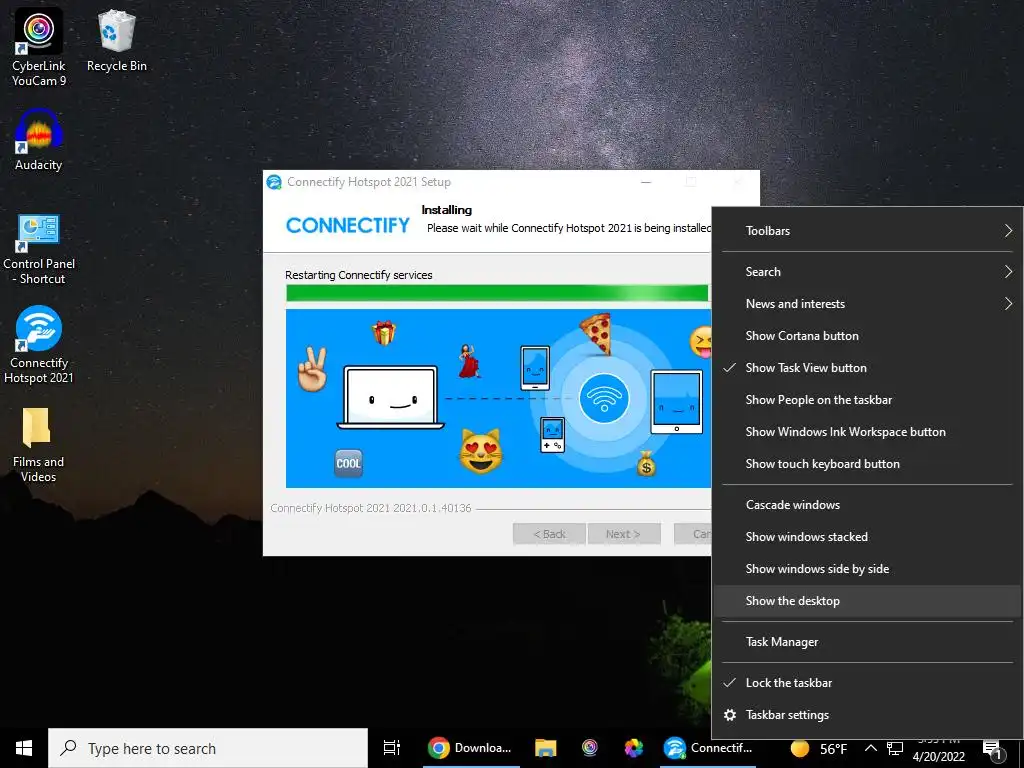This screenshot has width=1024, height=768.
Task: Select the Audacity desktop shortcut
Action: click(x=39, y=140)
